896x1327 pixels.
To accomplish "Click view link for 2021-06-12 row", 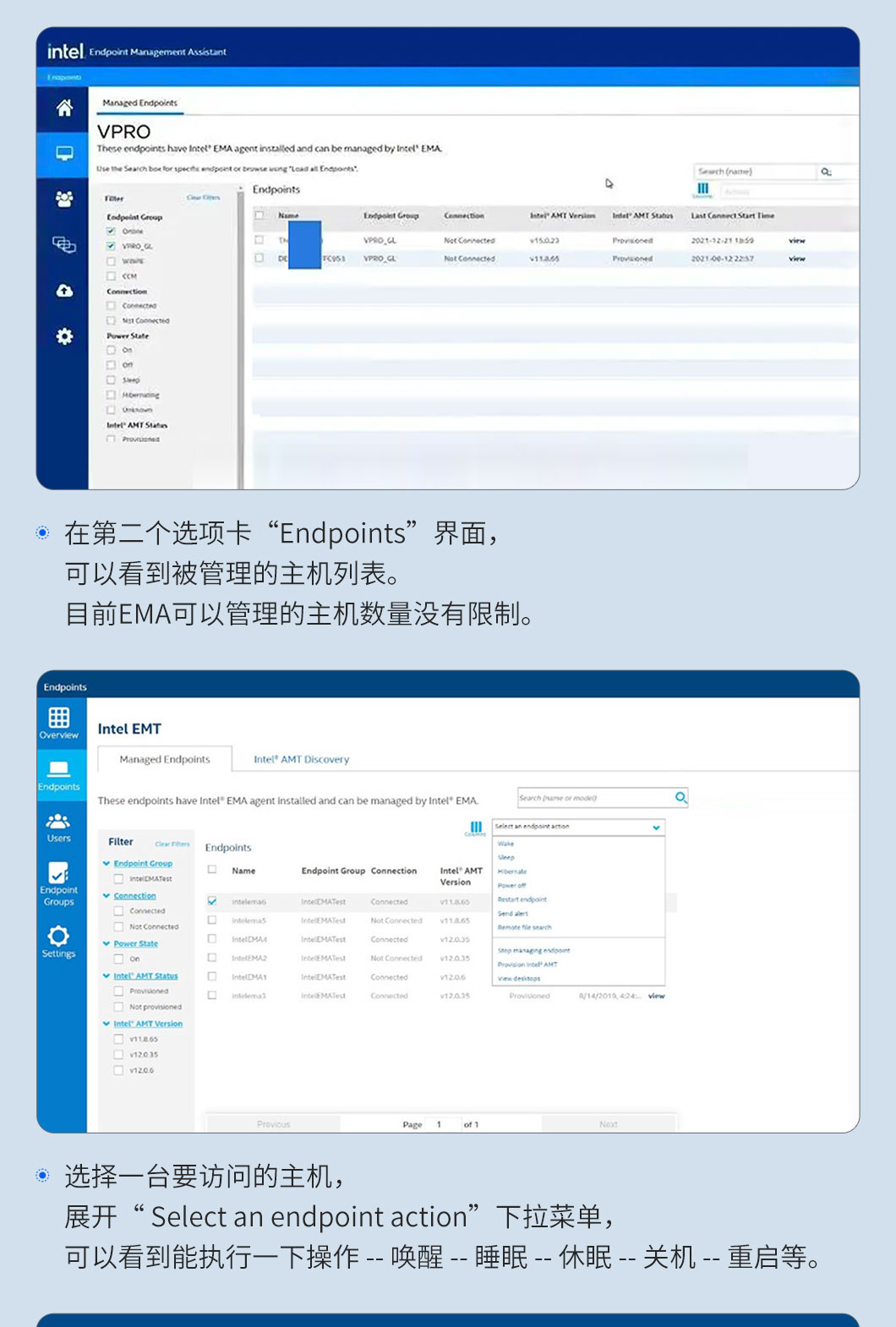I will click(797, 259).
